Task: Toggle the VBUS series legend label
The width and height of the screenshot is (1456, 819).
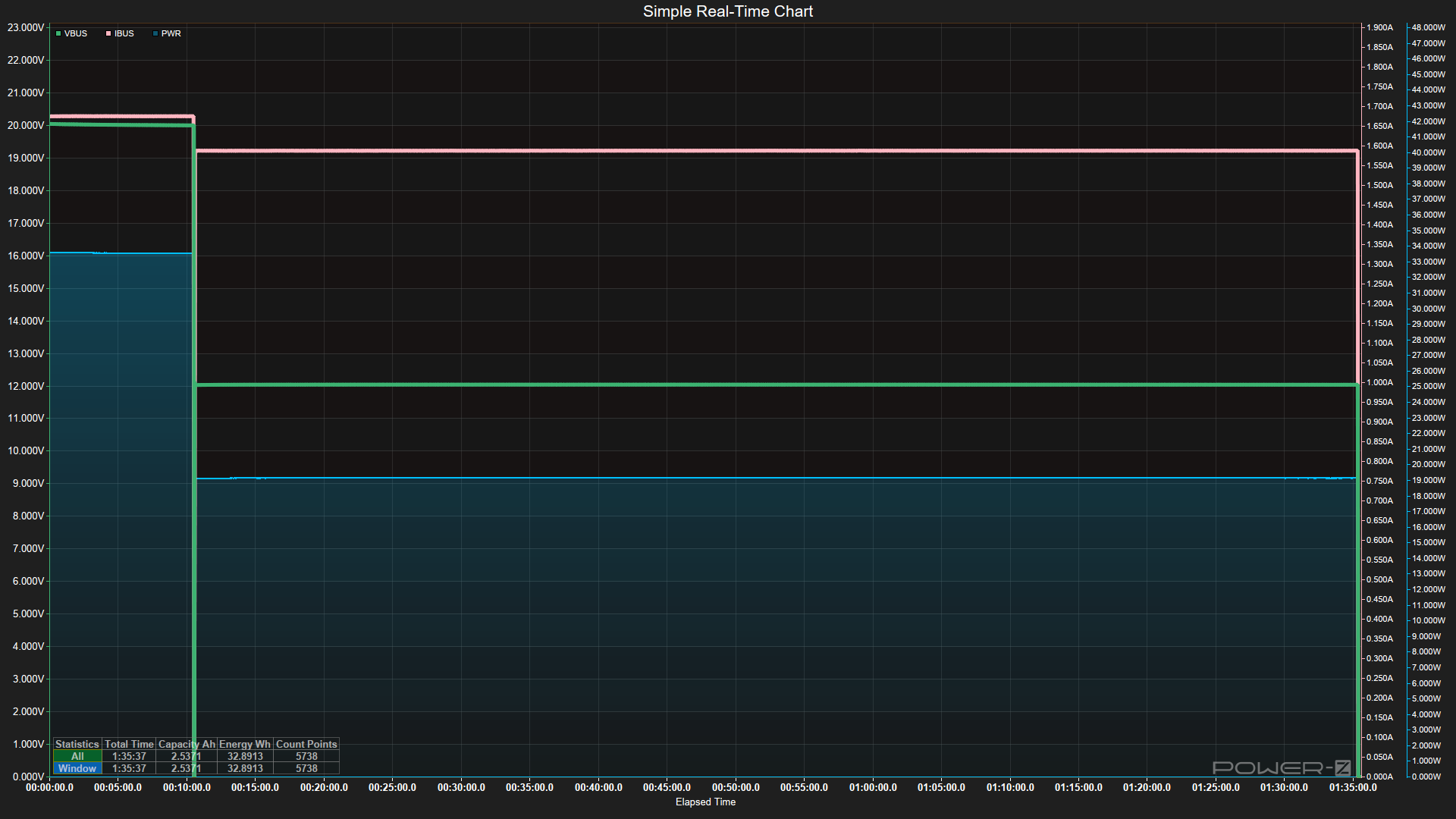Action: (x=76, y=34)
